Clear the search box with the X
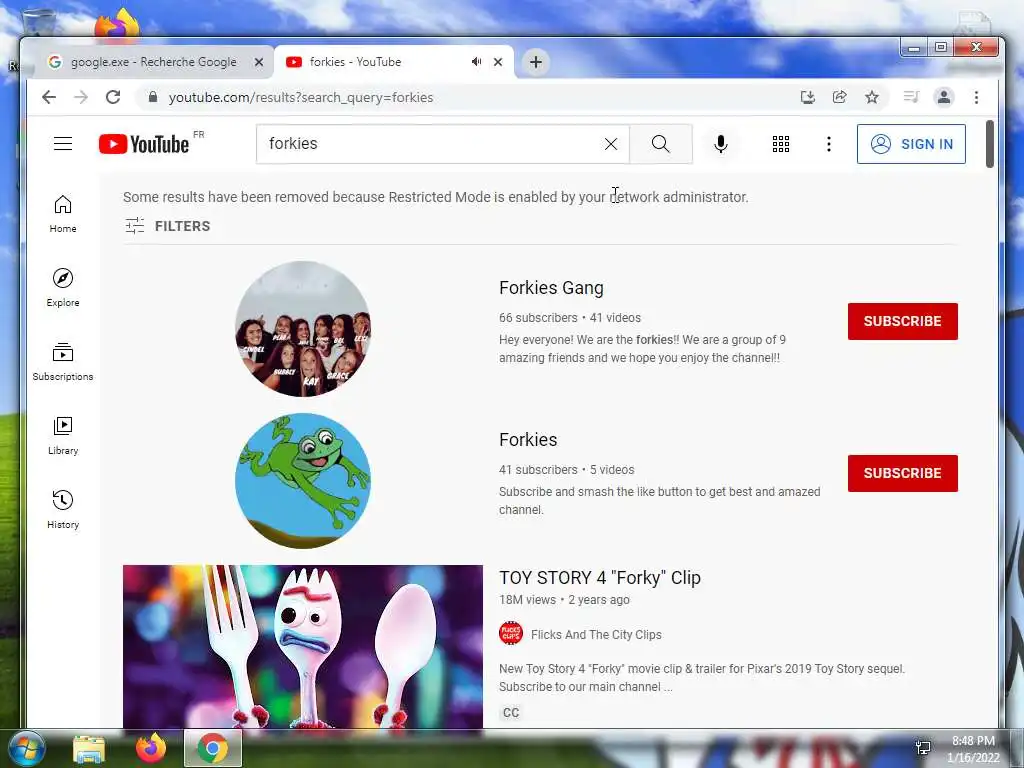Viewport: 1024px width, 768px height. point(611,144)
